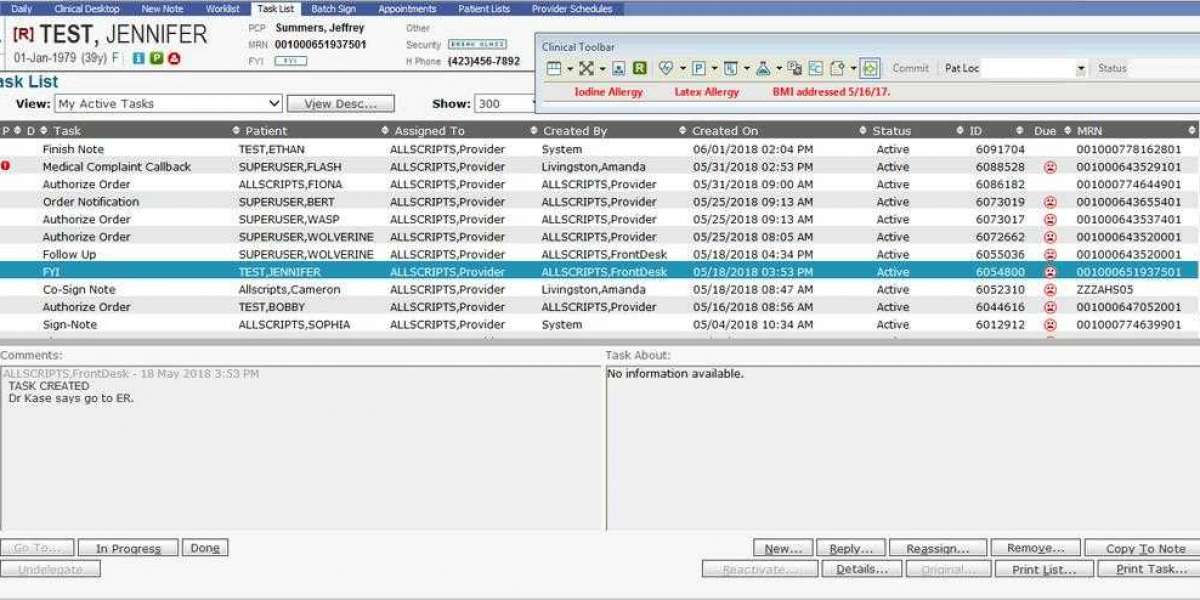1200x600 pixels.
Task: Expand the arrow next to the grid icon
Action: 570,69
